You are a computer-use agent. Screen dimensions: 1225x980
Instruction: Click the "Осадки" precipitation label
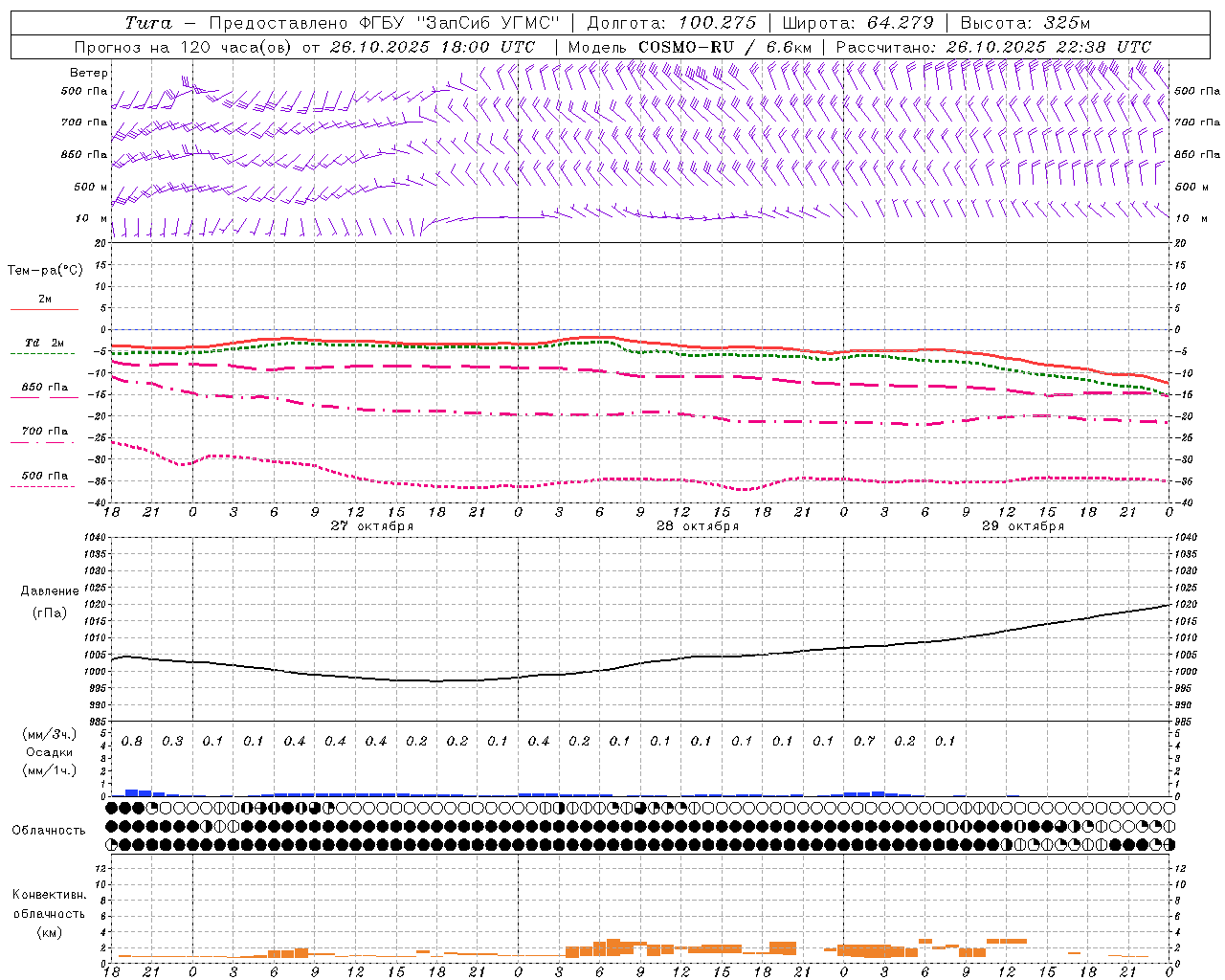click(x=50, y=752)
